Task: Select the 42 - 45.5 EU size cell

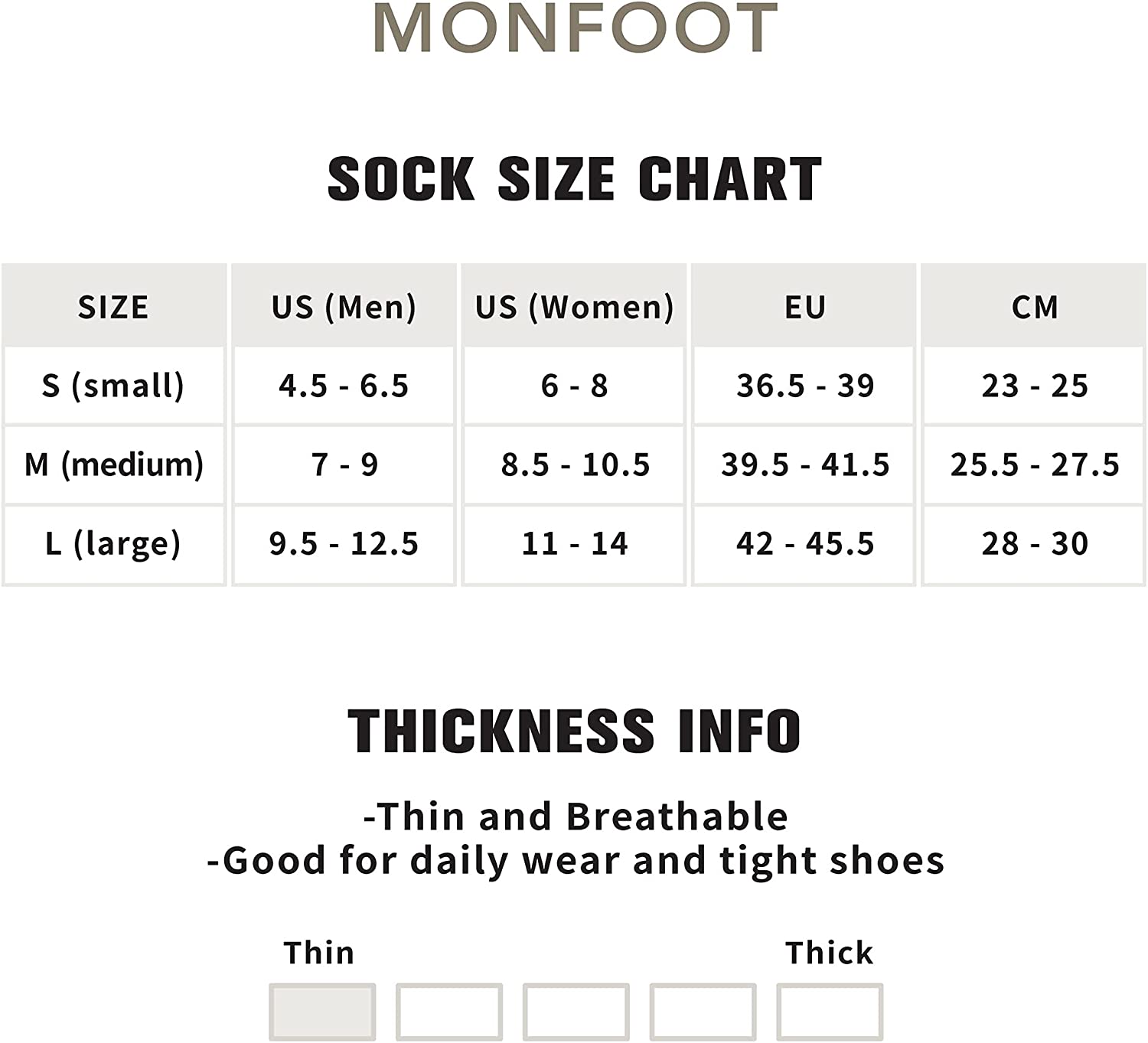Action: click(x=804, y=543)
